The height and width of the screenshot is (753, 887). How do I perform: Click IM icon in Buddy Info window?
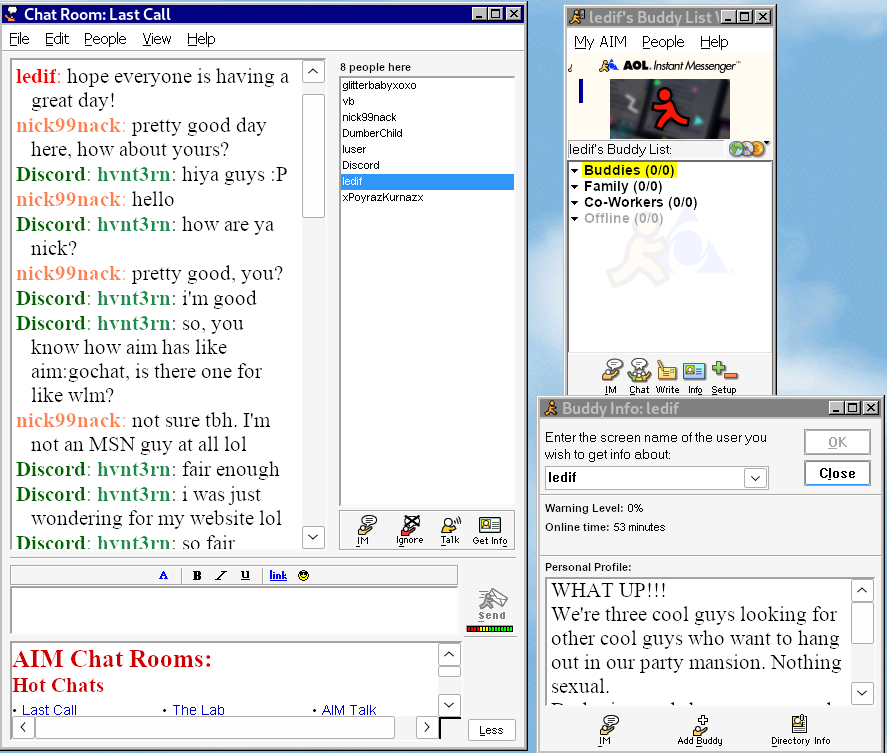click(609, 730)
